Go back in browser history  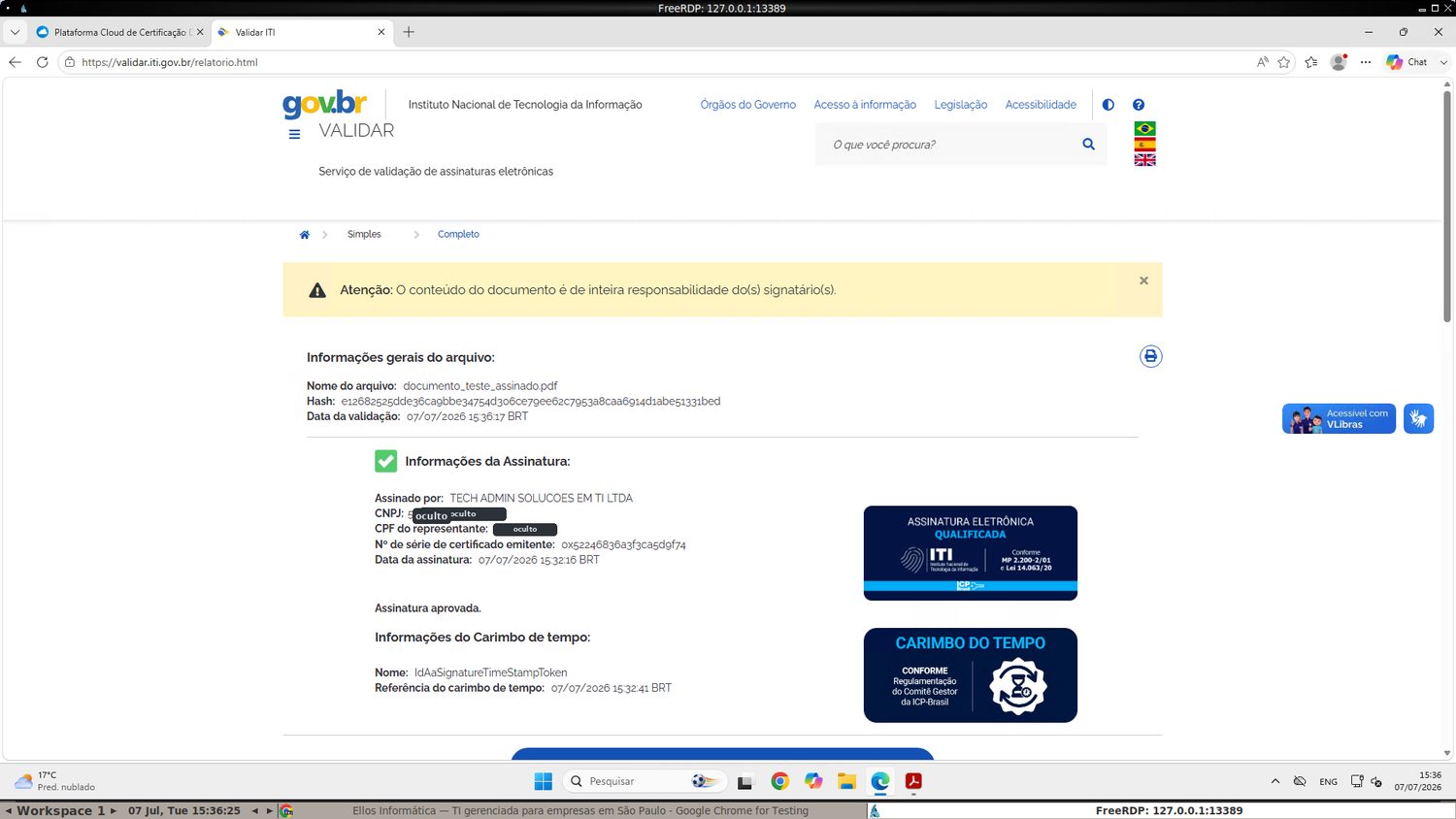point(15,62)
